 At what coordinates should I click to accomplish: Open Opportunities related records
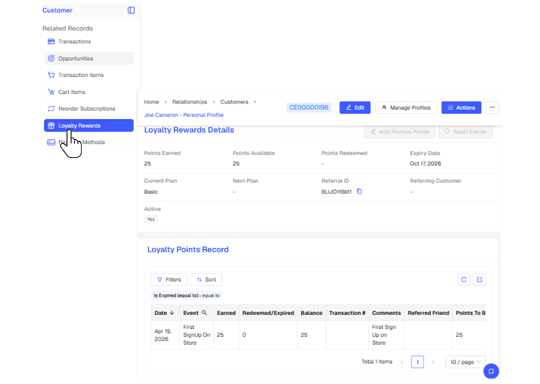[89, 59]
